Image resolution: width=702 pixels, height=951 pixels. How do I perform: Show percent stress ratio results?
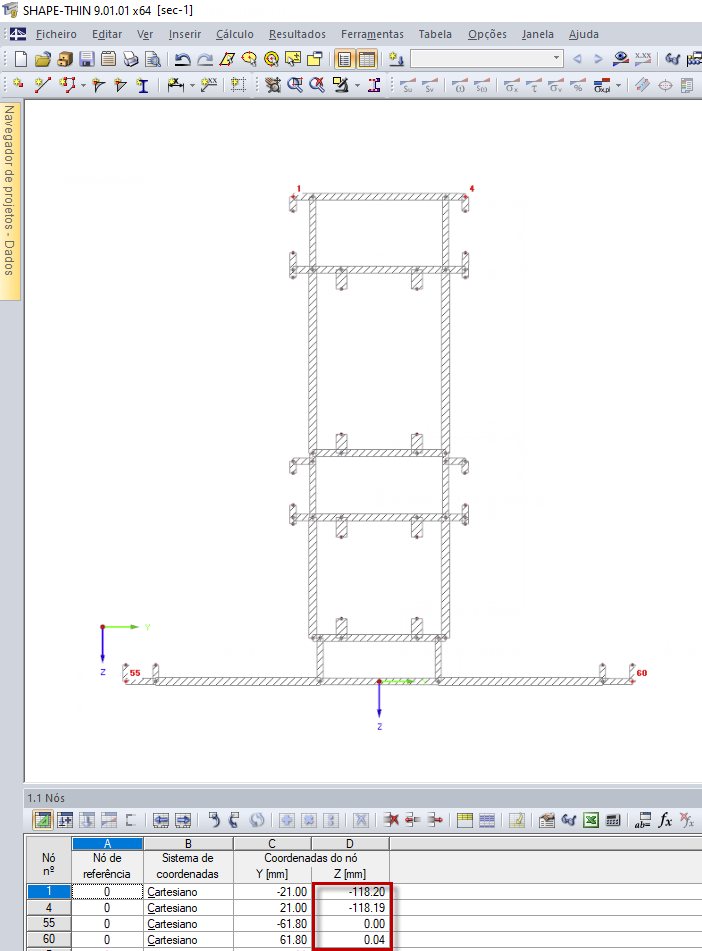pyautogui.click(x=578, y=85)
